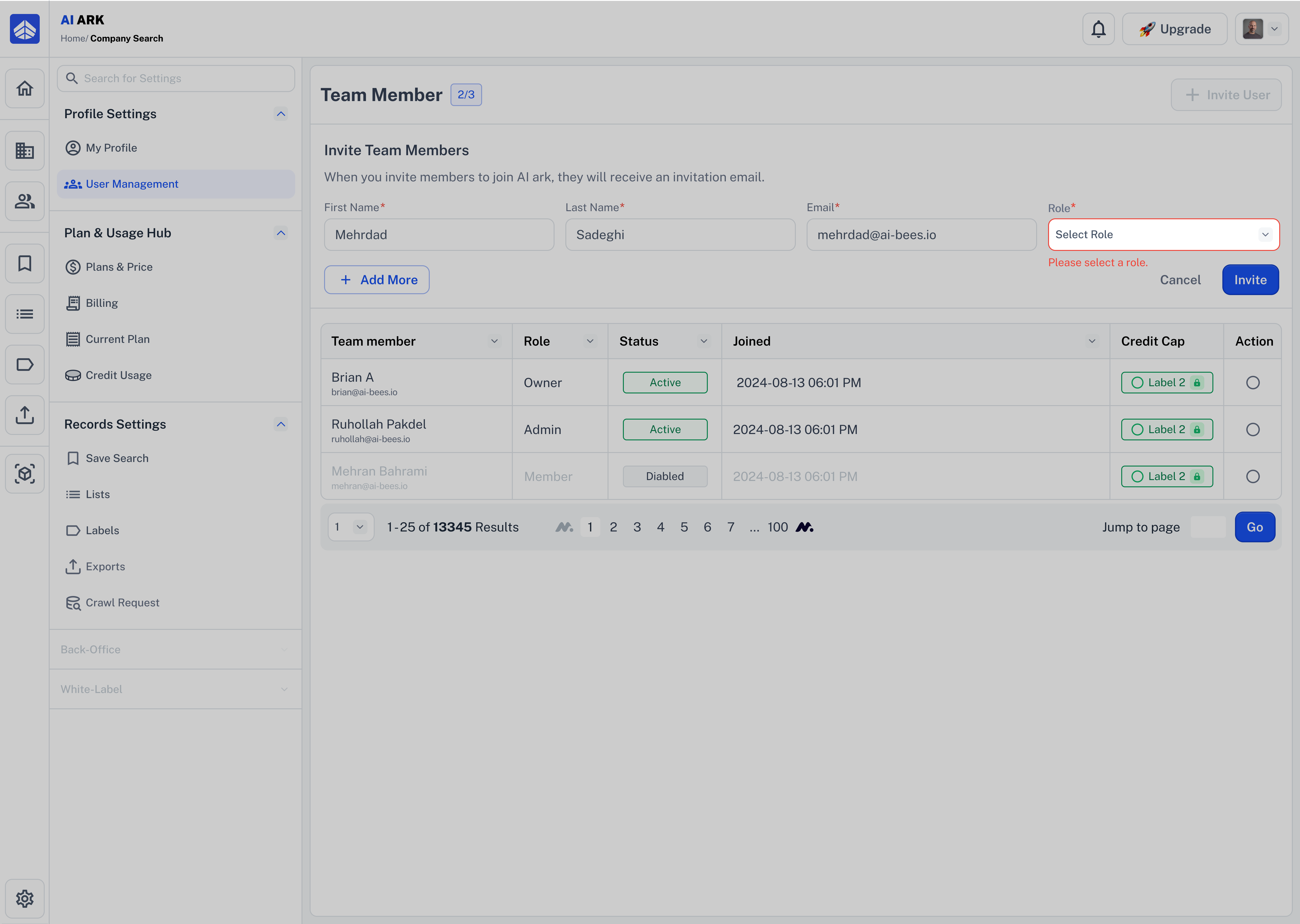Open the bookmark icon in left rail
Image resolution: width=1300 pixels, height=924 pixels.
(x=24, y=263)
